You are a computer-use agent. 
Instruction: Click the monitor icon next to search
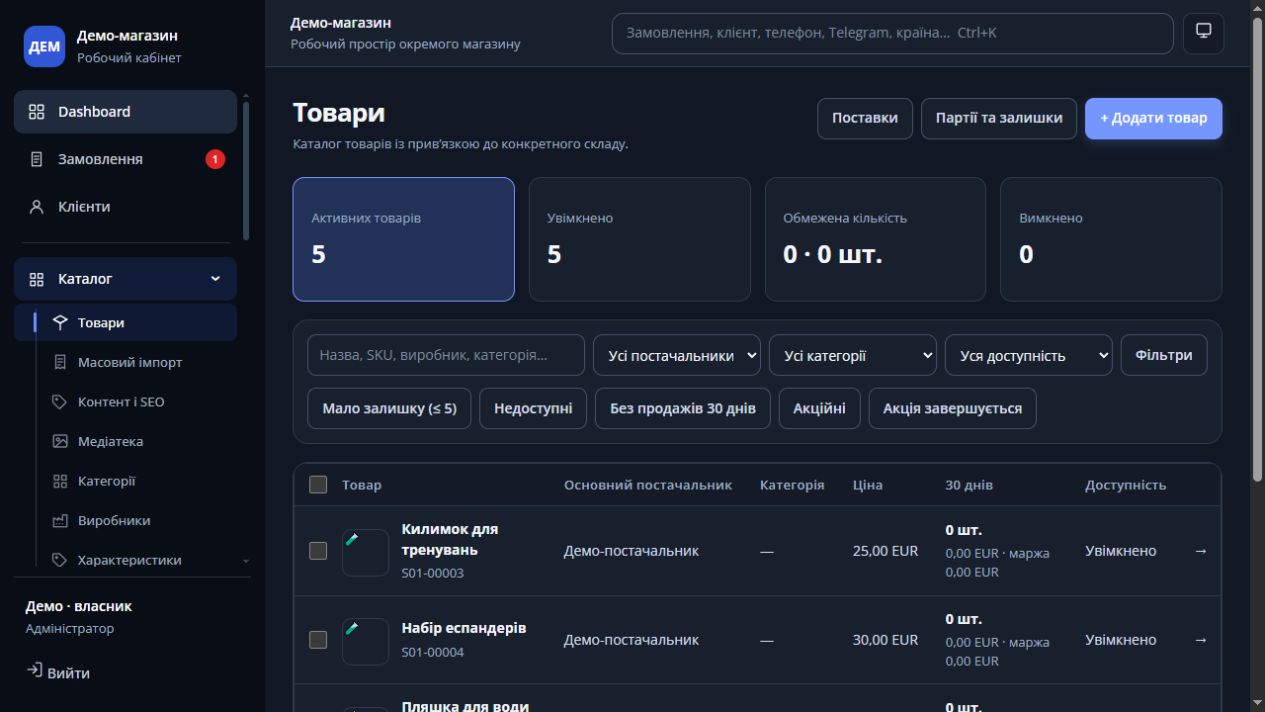click(1203, 33)
